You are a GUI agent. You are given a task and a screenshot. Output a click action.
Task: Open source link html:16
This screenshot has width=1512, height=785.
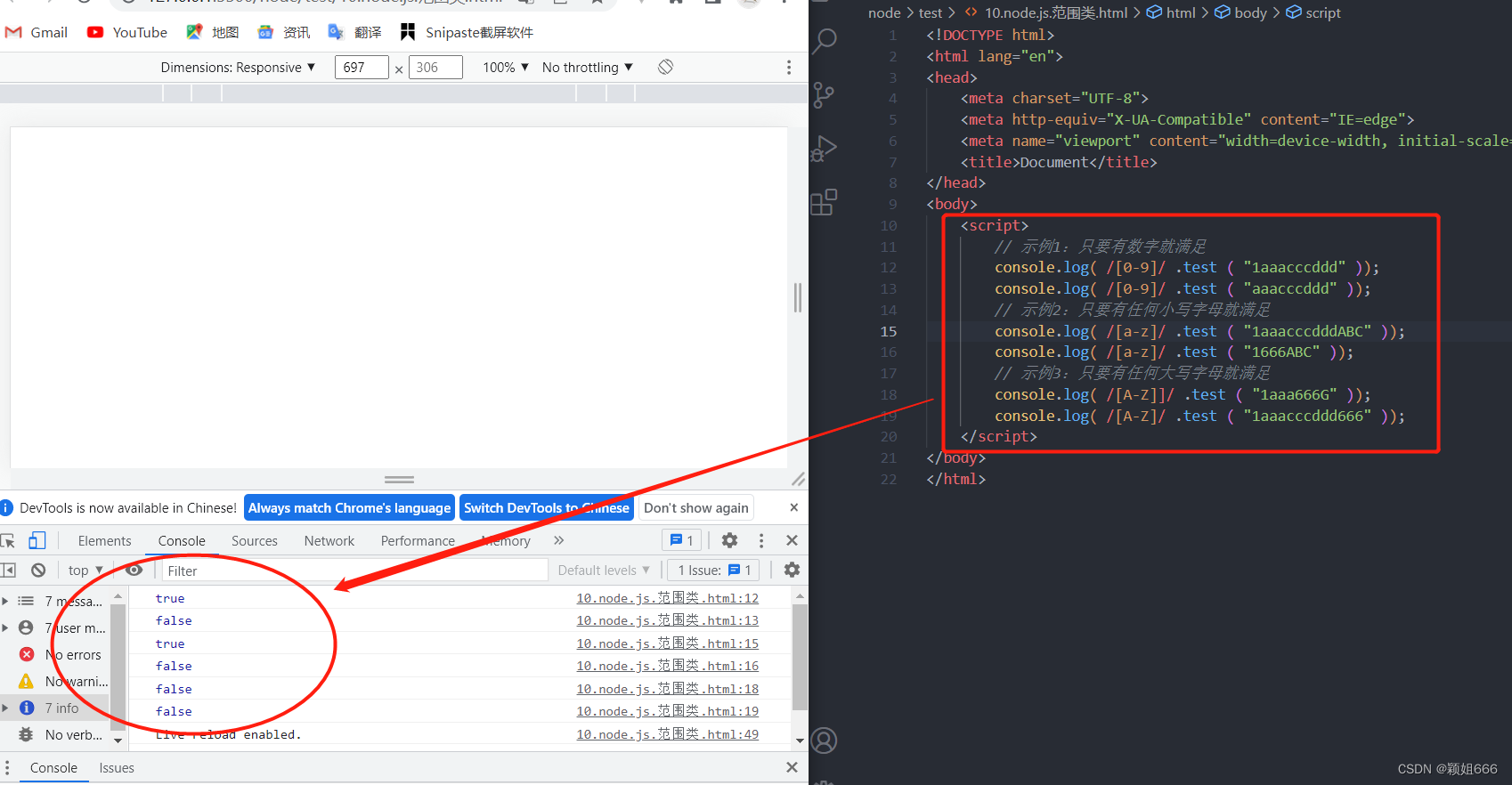(x=668, y=666)
